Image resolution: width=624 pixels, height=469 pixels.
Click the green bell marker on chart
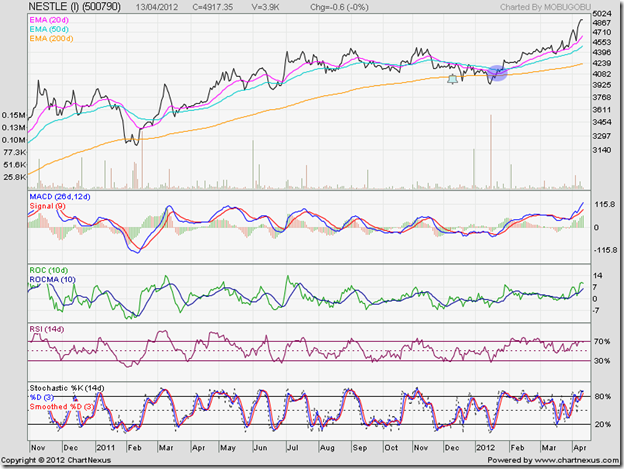point(453,77)
